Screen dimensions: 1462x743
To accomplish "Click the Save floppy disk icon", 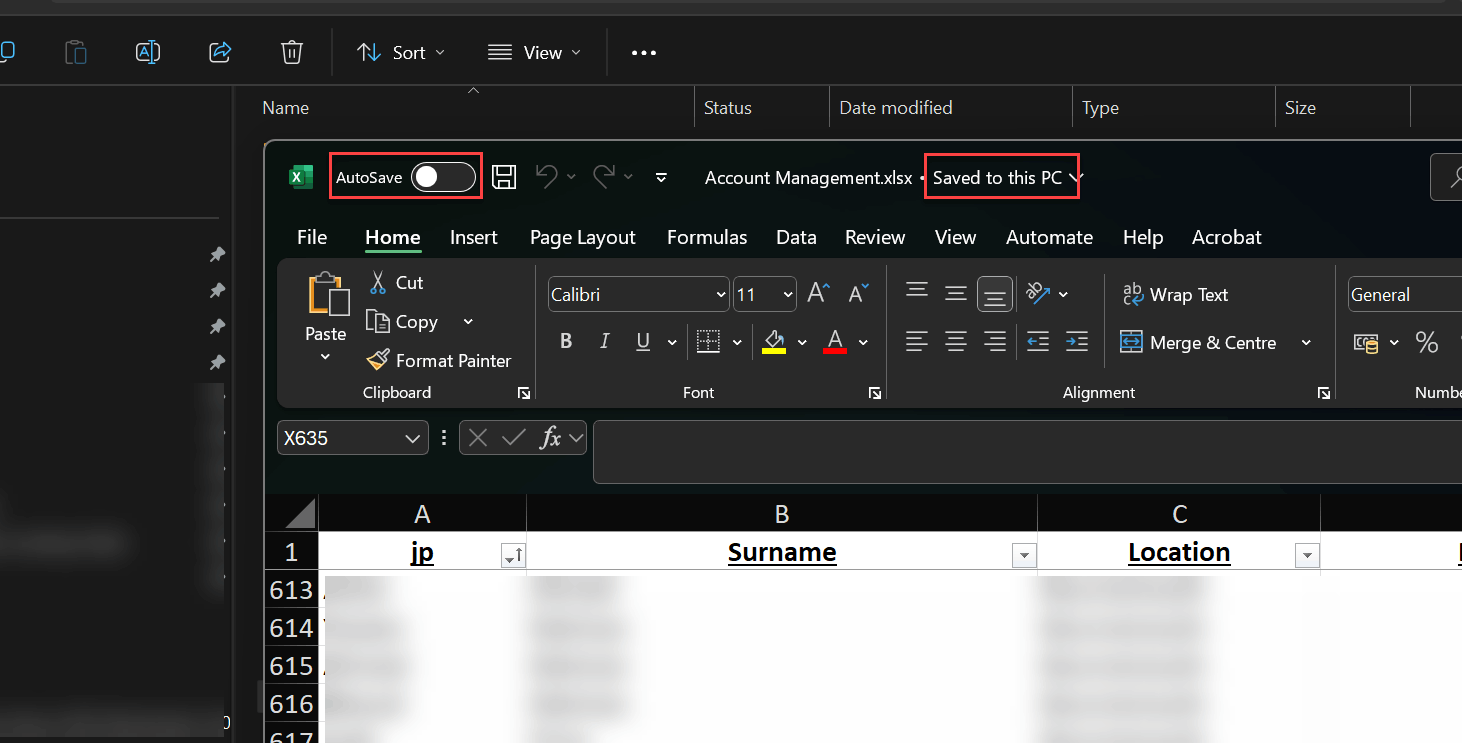I will tap(505, 177).
